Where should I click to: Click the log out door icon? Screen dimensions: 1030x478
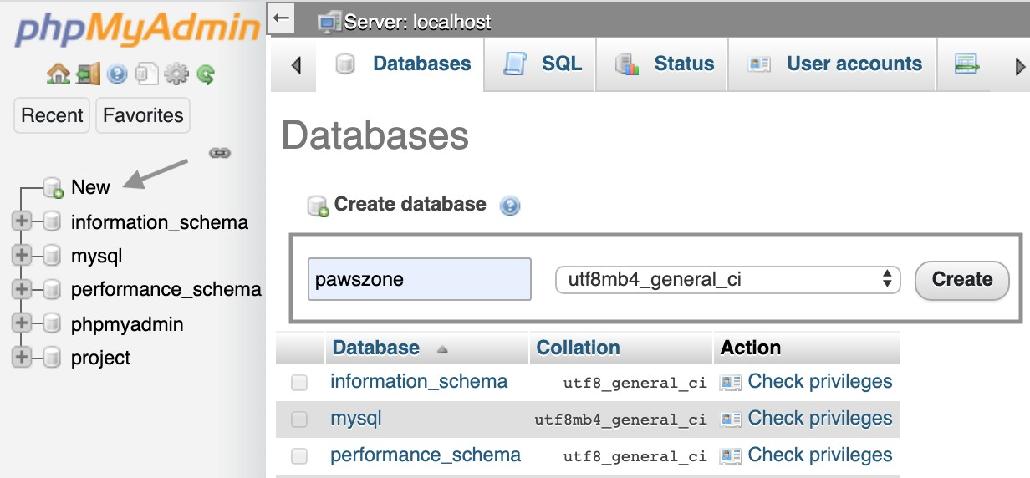pos(87,75)
